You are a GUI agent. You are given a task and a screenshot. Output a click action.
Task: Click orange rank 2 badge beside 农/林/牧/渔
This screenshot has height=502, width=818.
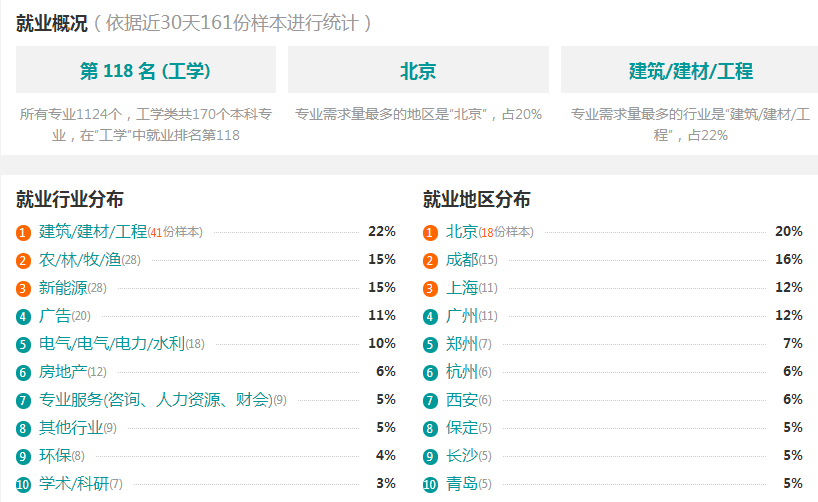tap(23, 260)
